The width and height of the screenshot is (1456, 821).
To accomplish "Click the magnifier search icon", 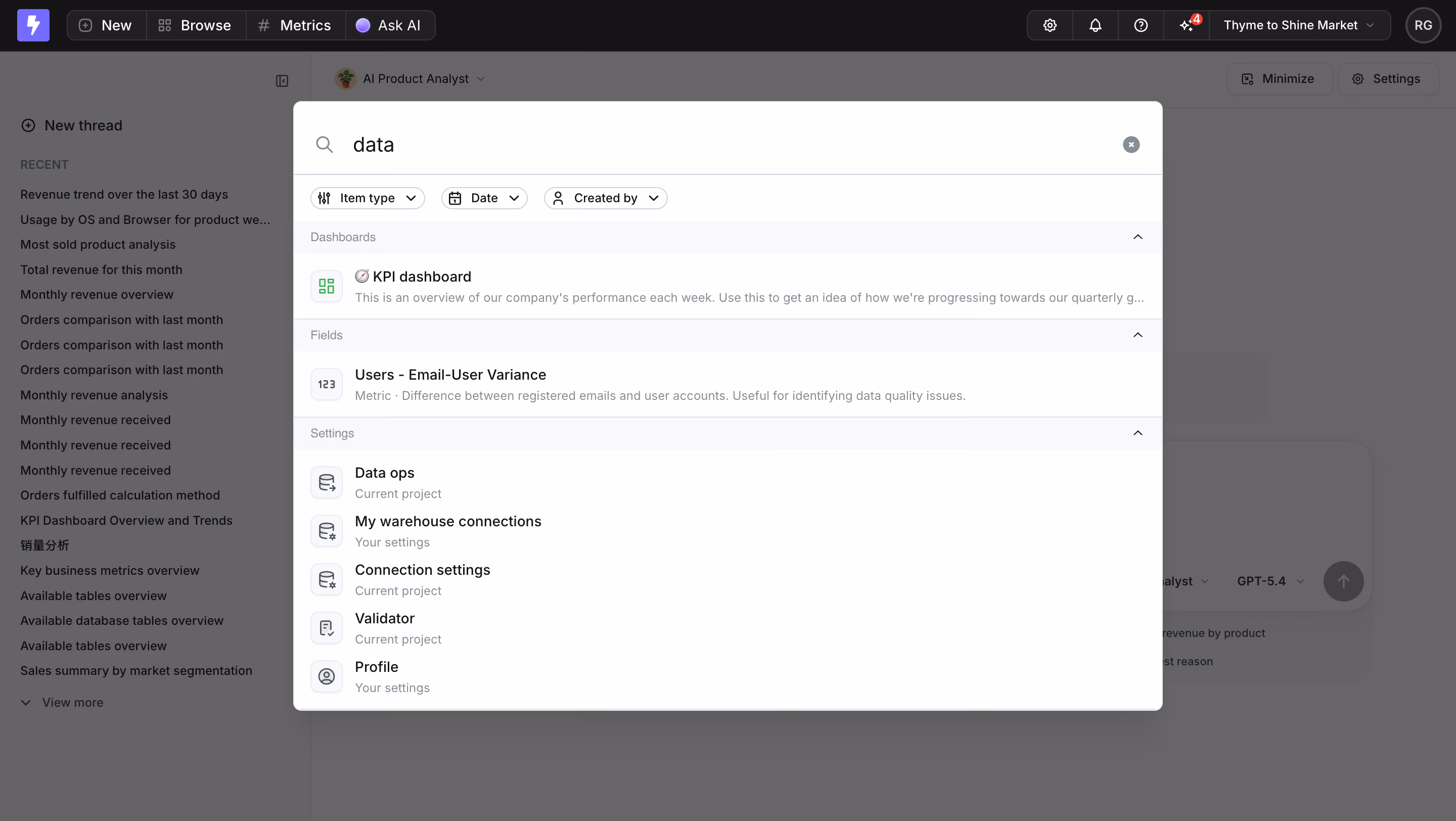I will 324,145.
